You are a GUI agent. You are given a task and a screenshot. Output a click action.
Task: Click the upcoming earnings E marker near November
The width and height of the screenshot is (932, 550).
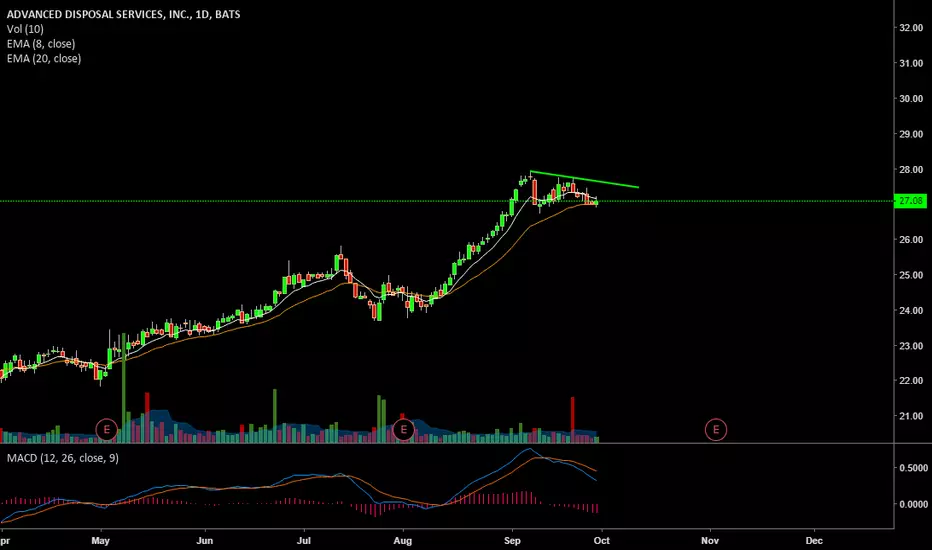716,429
